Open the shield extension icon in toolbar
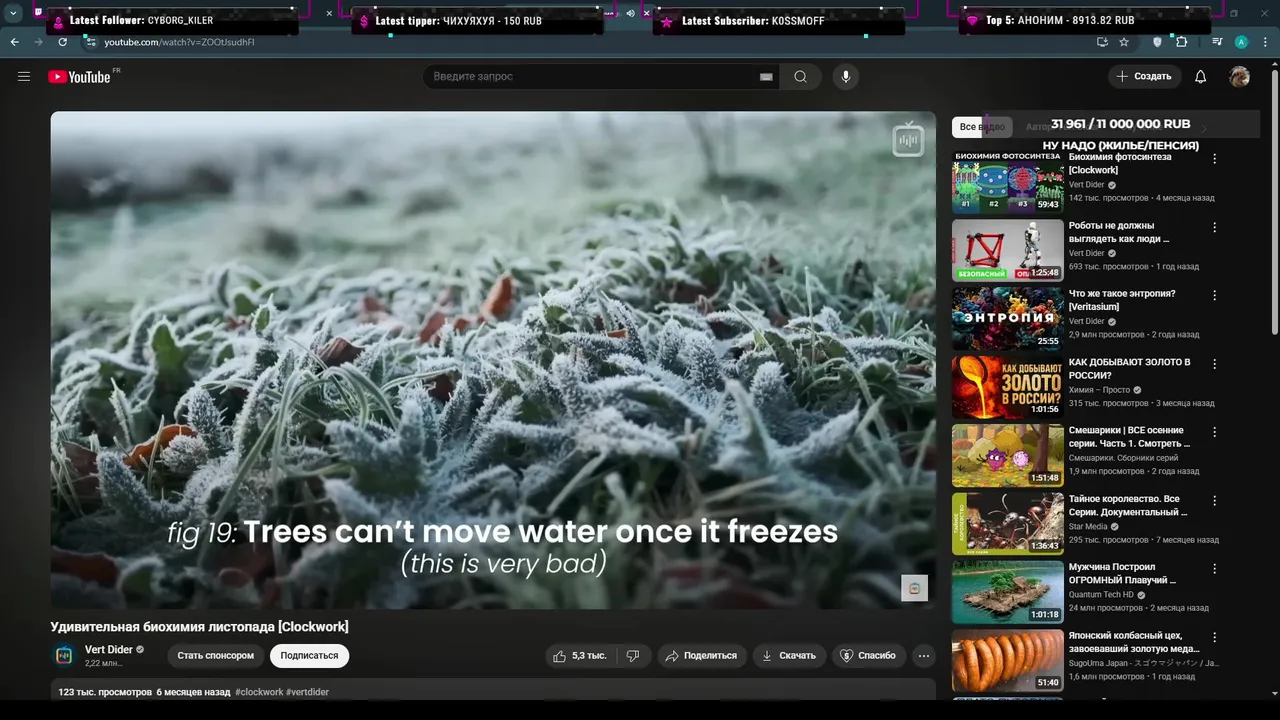 coord(1158,42)
